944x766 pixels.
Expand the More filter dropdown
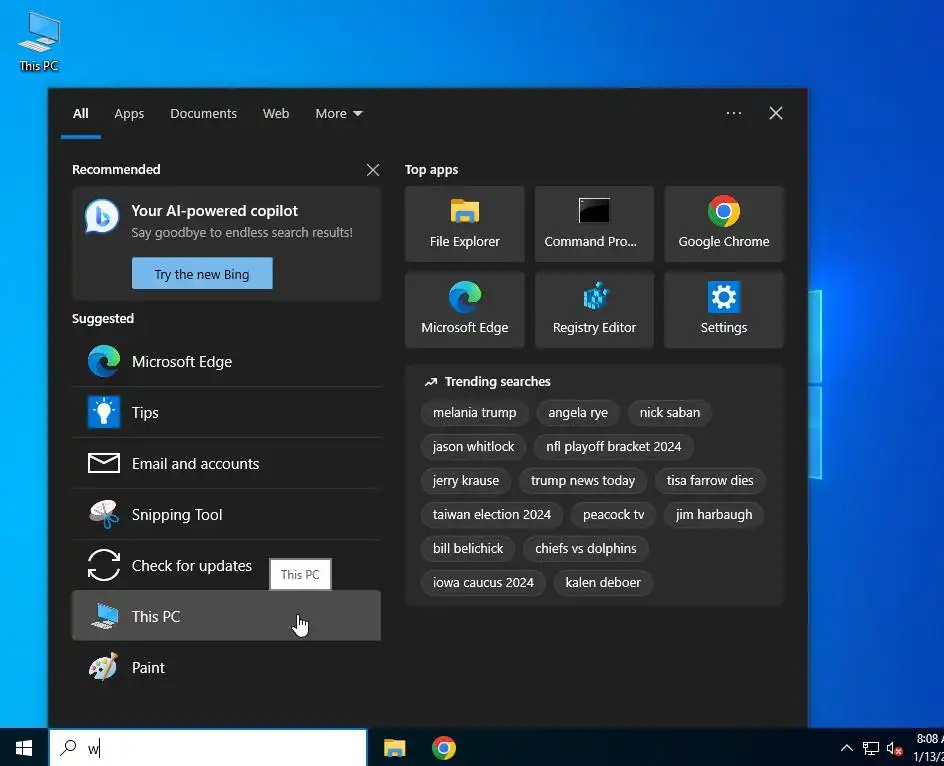pos(338,113)
